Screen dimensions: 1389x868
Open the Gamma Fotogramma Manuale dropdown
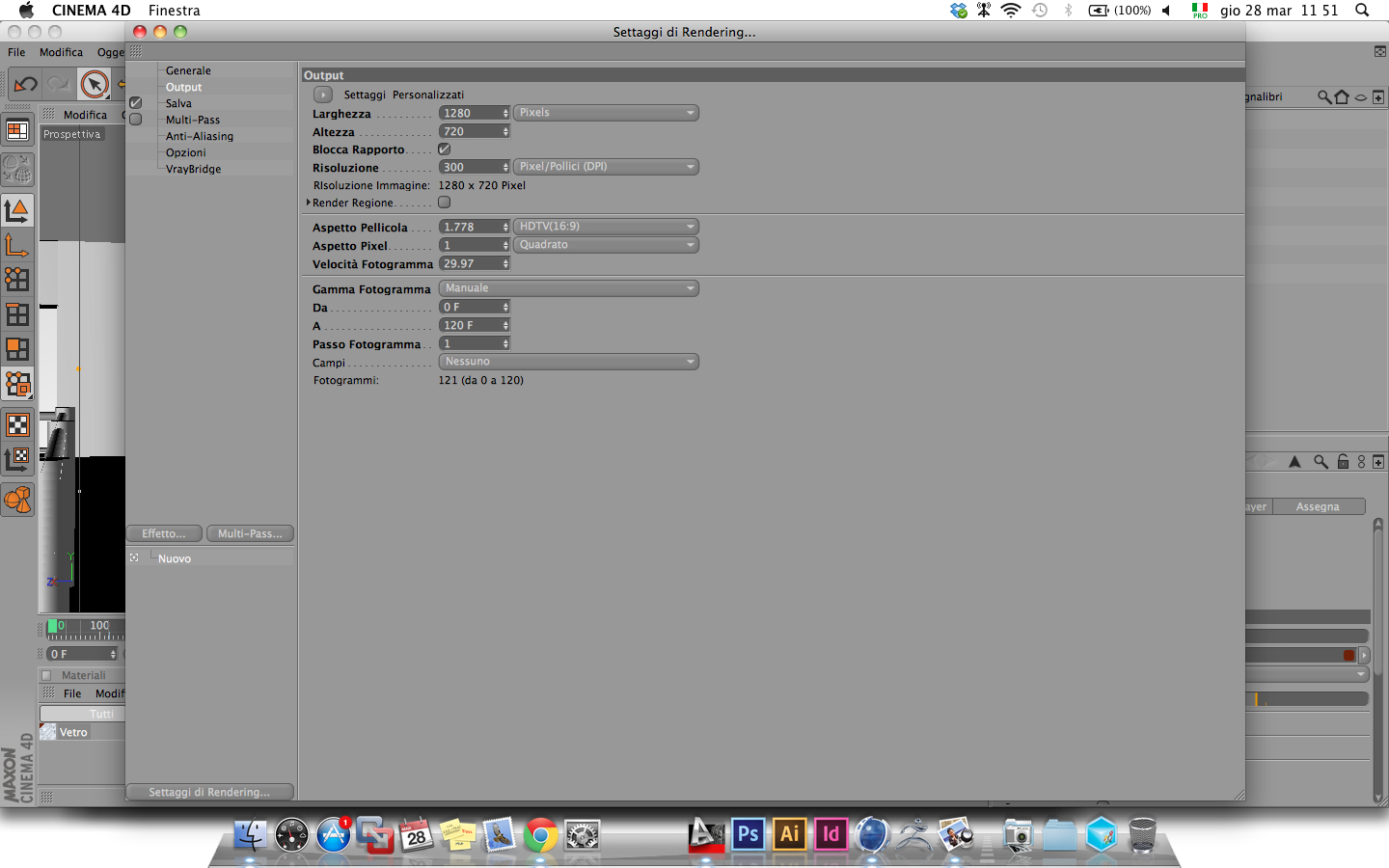pyautogui.click(x=569, y=288)
